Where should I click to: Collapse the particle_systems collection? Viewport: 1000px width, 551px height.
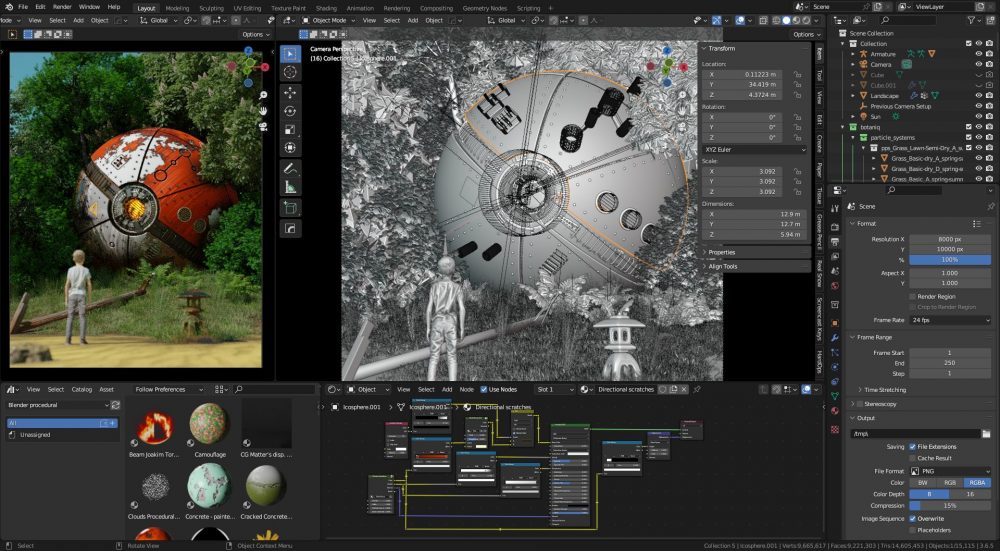[853, 137]
